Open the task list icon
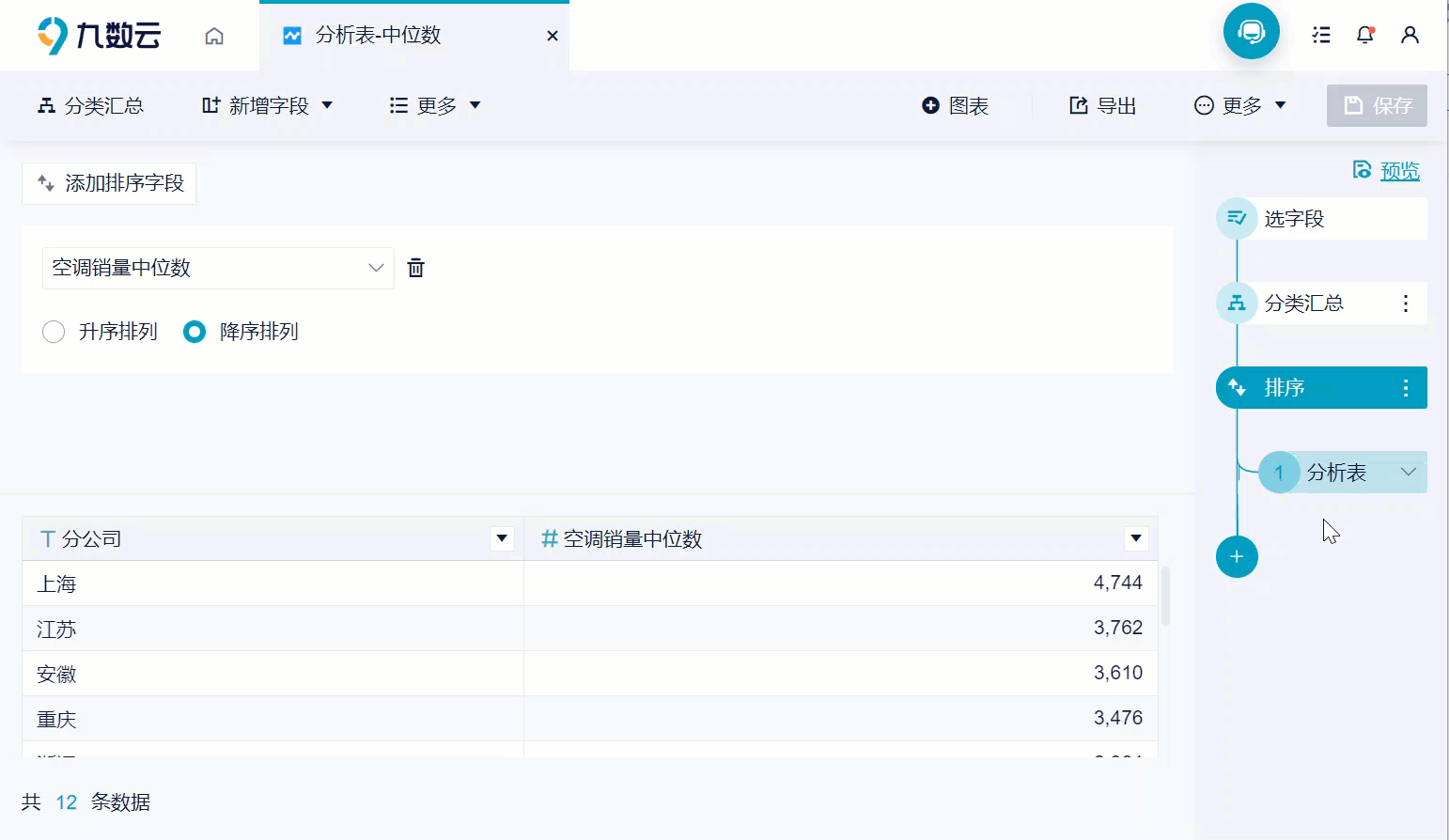 [x=1321, y=35]
